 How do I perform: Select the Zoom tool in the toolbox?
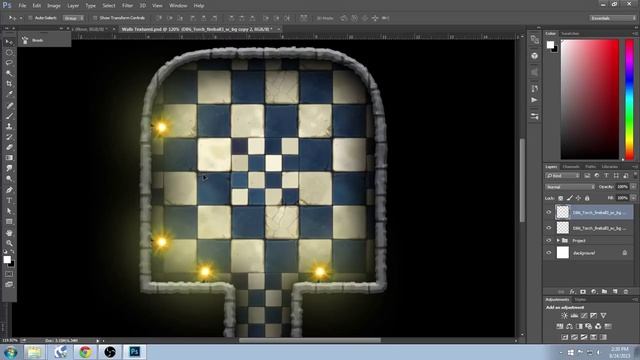(9, 243)
